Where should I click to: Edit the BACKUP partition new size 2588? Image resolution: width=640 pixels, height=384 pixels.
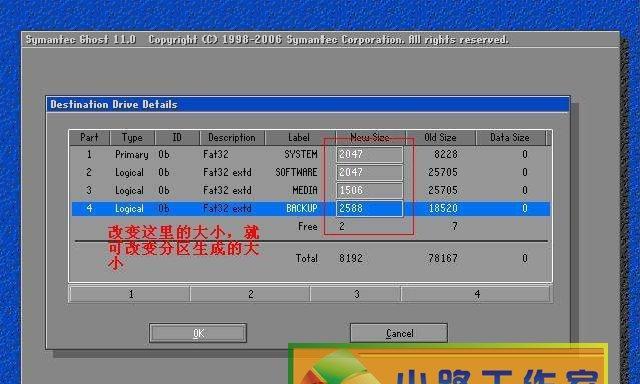[369, 209]
